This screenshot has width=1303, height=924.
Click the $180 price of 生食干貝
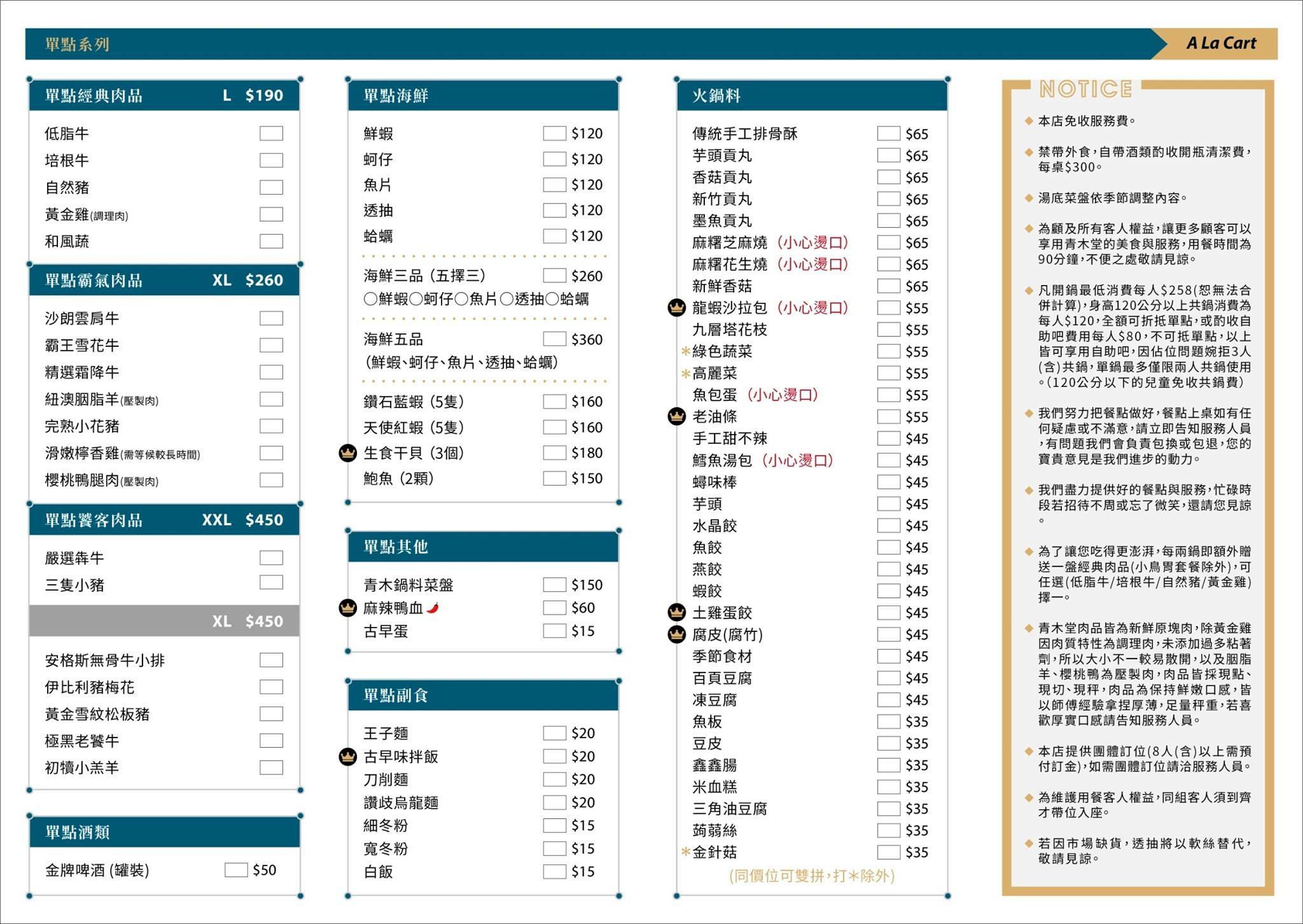pyautogui.click(x=587, y=453)
